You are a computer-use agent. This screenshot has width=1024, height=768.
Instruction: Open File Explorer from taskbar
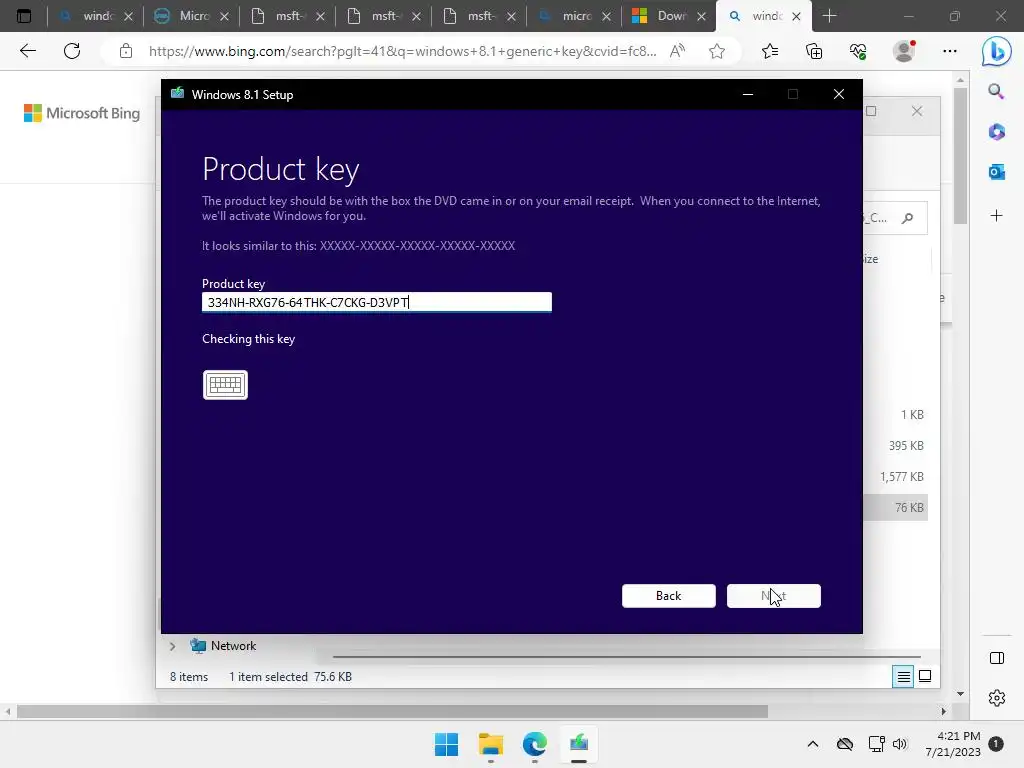click(x=490, y=744)
